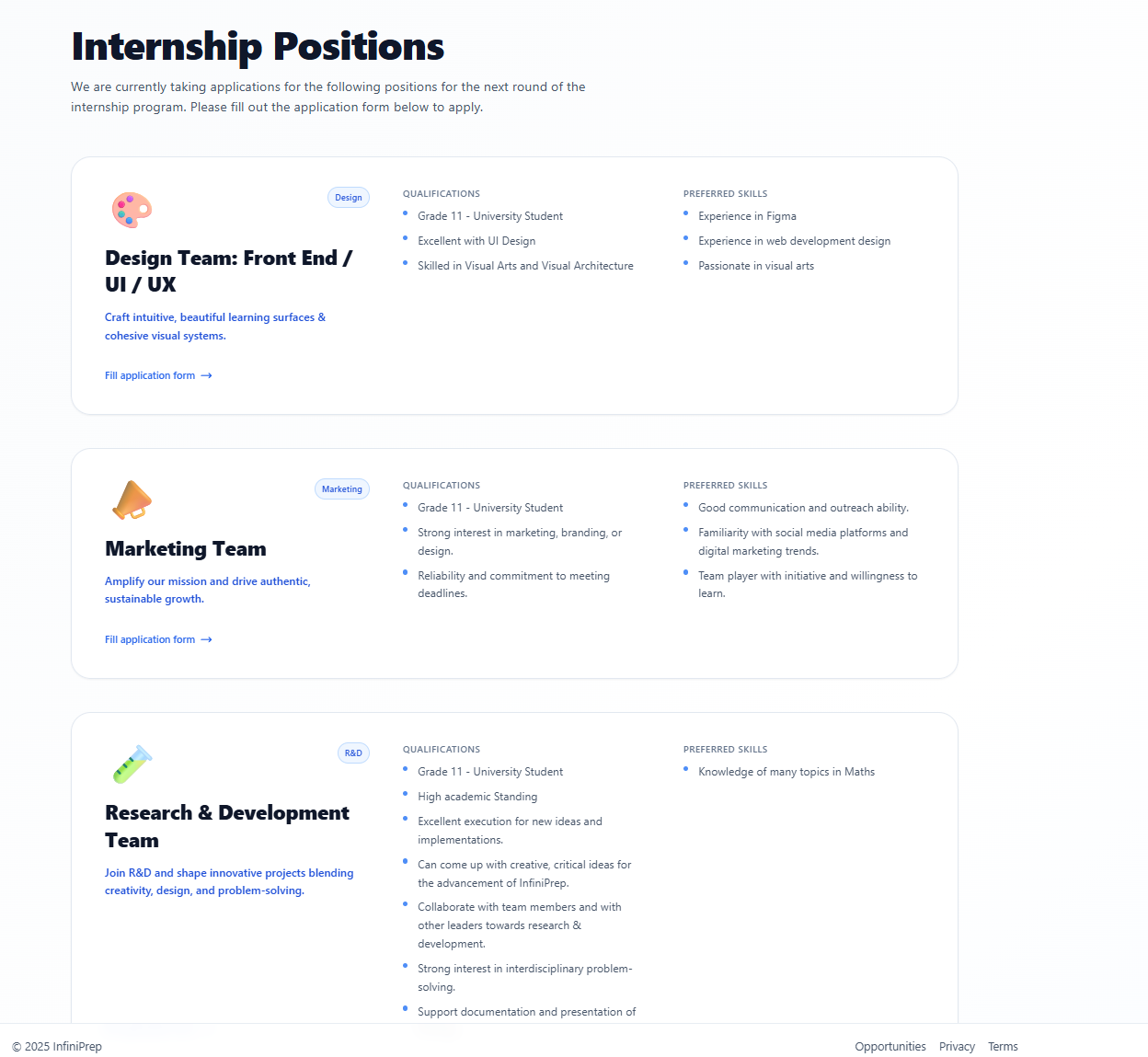1148x1057 pixels.
Task: Click the green test tube icon
Action: [132, 764]
